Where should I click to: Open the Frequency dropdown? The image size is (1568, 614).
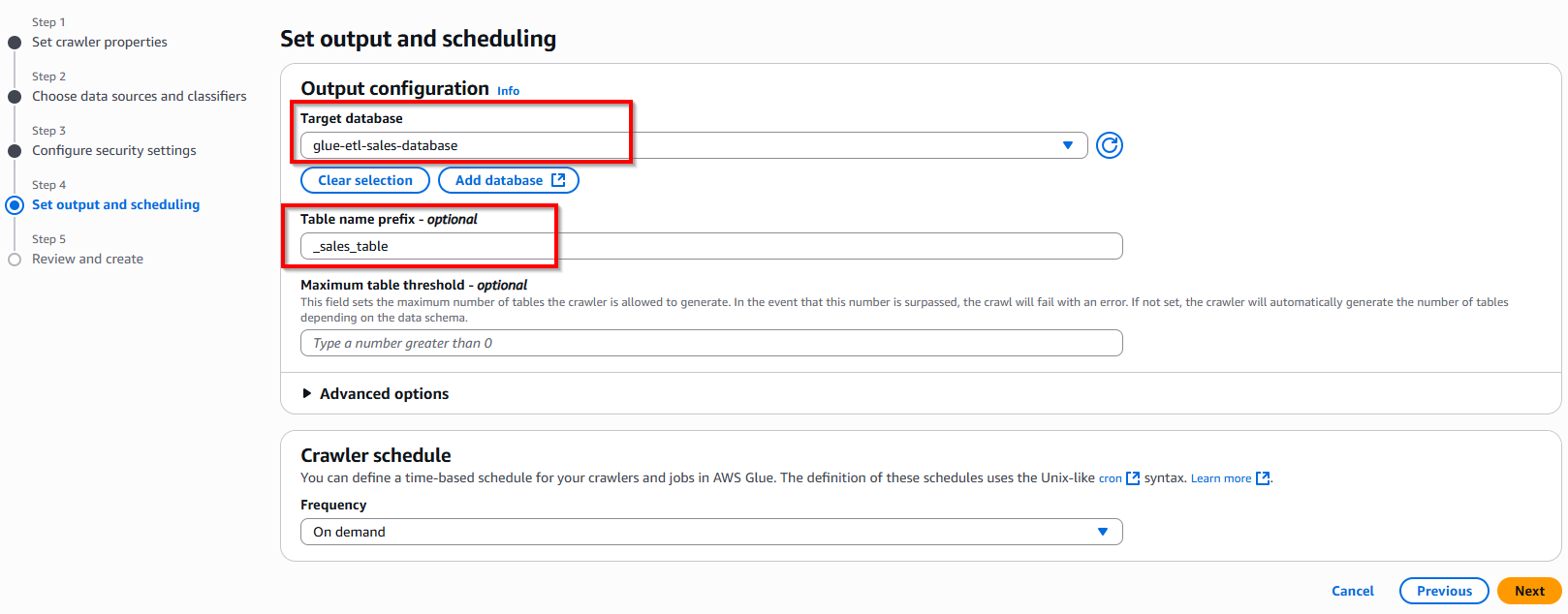tap(711, 532)
